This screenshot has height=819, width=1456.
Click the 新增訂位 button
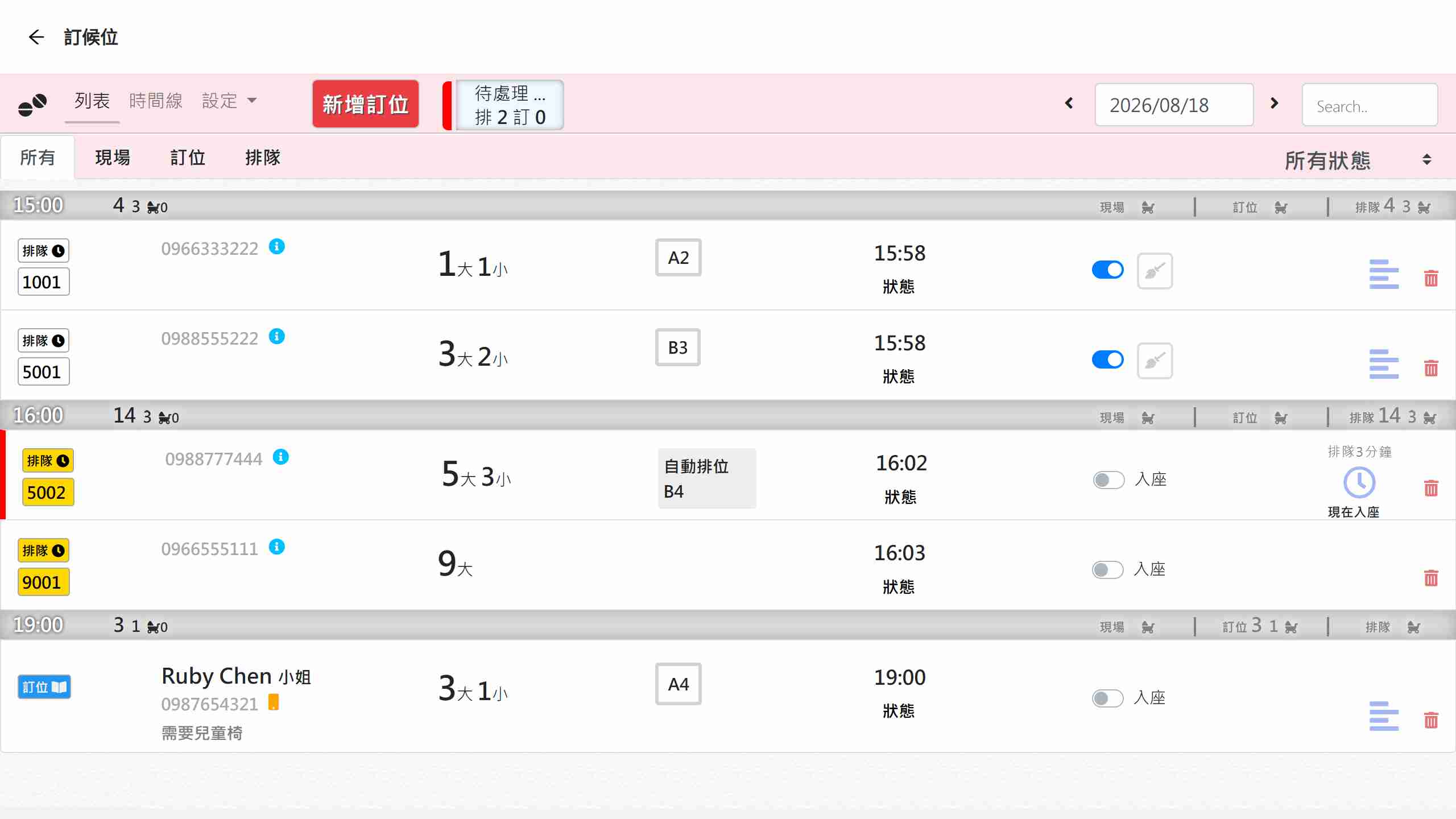(365, 104)
